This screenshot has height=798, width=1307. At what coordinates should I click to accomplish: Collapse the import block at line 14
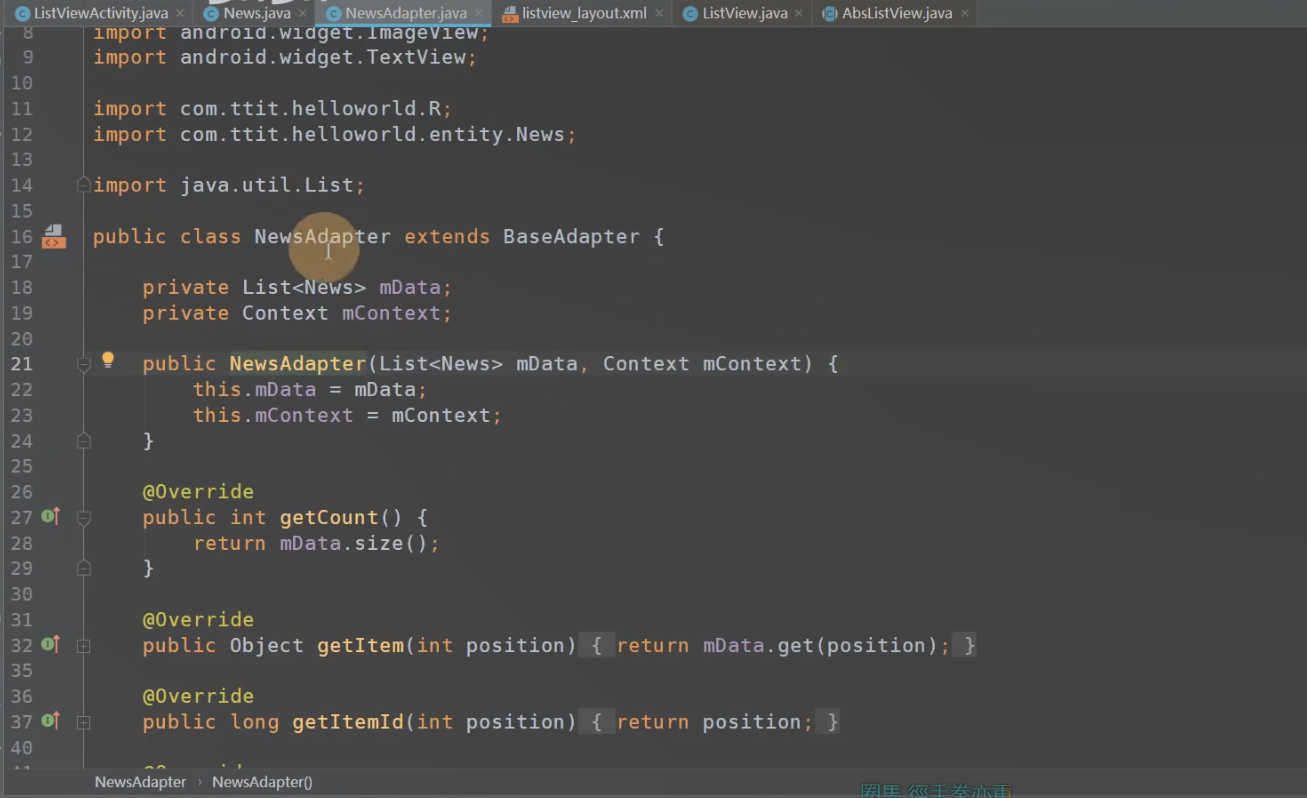tap(84, 185)
